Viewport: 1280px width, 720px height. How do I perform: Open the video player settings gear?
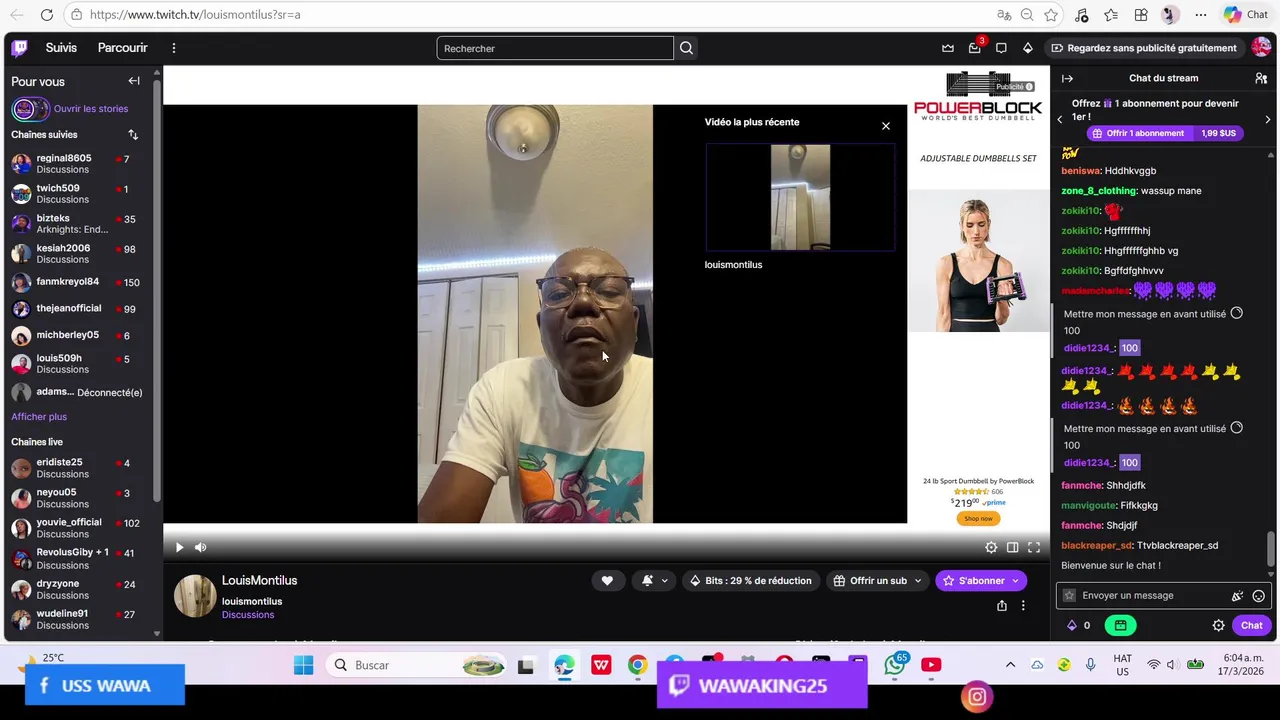pyautogui.click(x=991, y=547)
